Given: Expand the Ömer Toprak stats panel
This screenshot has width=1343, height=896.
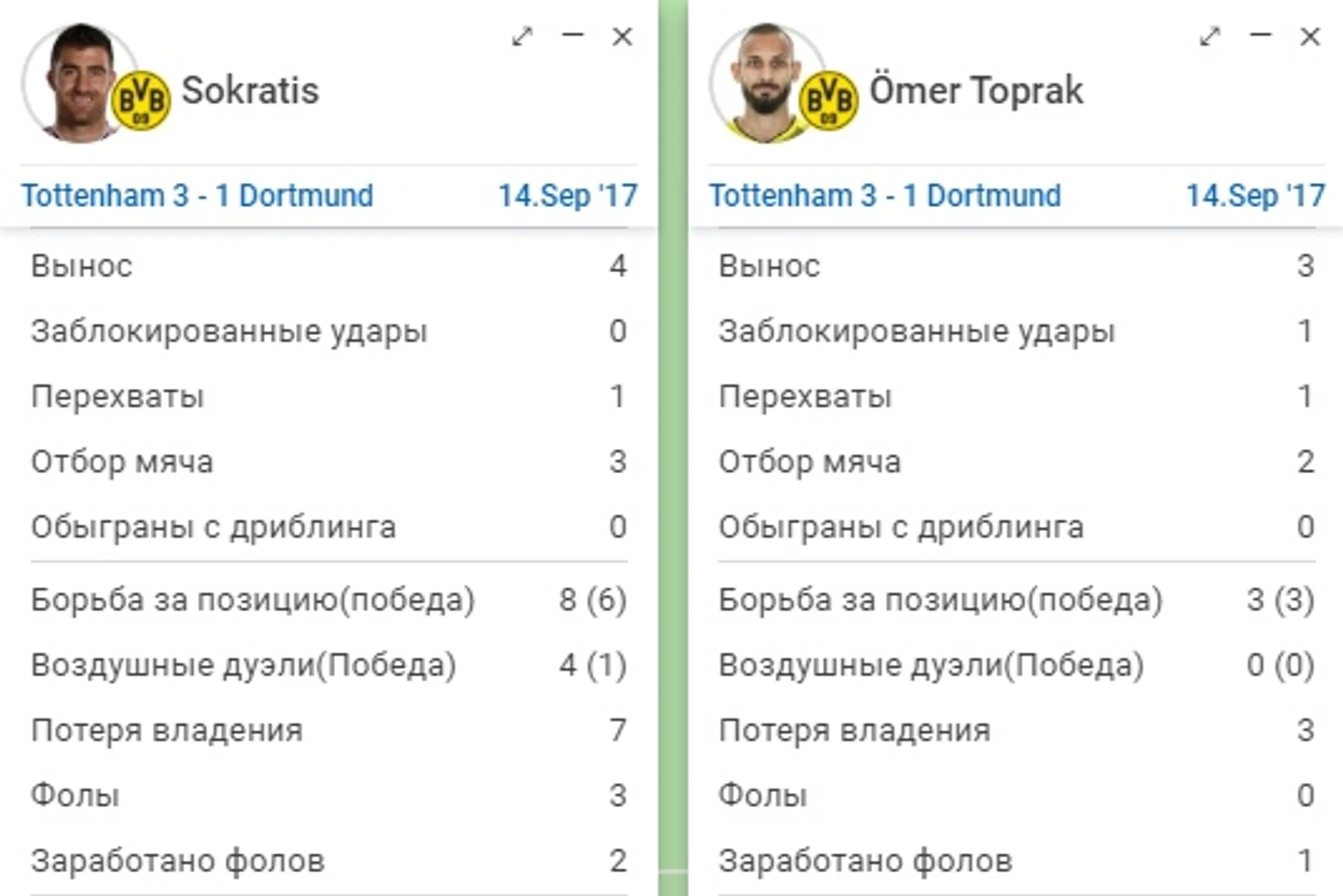Looking at the screenshot, I should [1210, 37].
